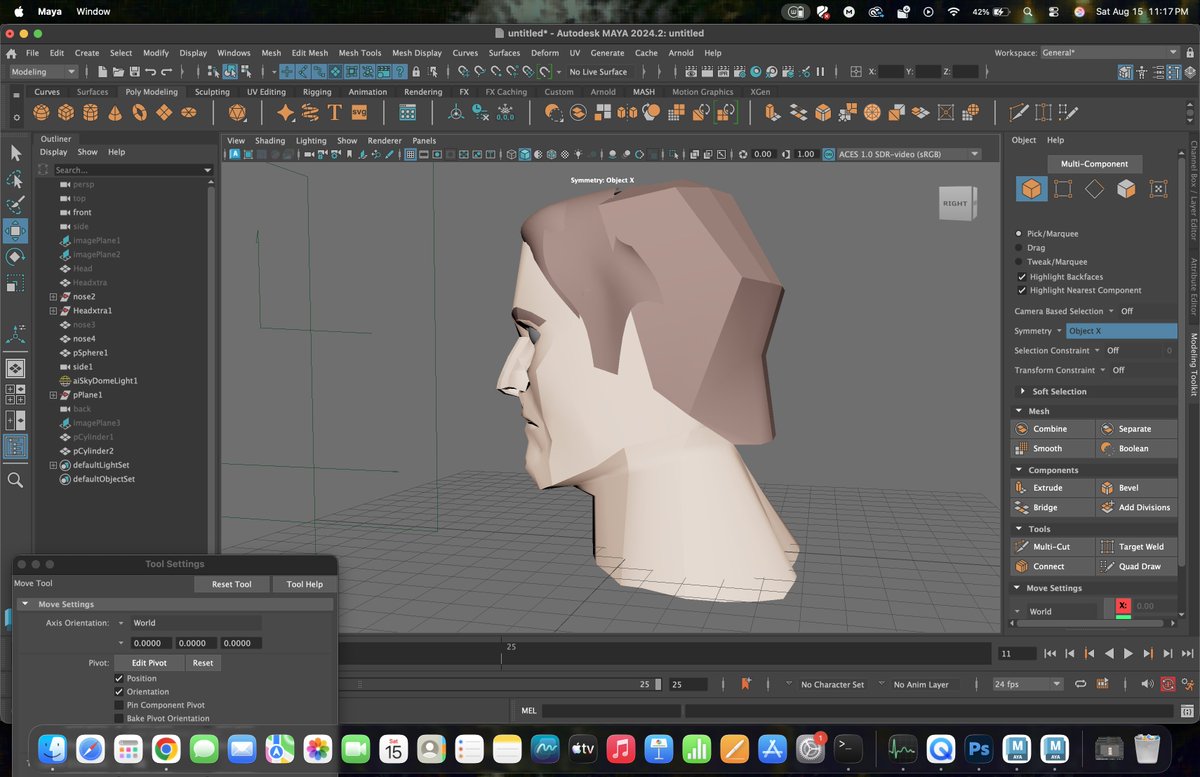The image size is (1200, 777).
Task: Click the play forward button in playback controls
Action: (1128, 653)
